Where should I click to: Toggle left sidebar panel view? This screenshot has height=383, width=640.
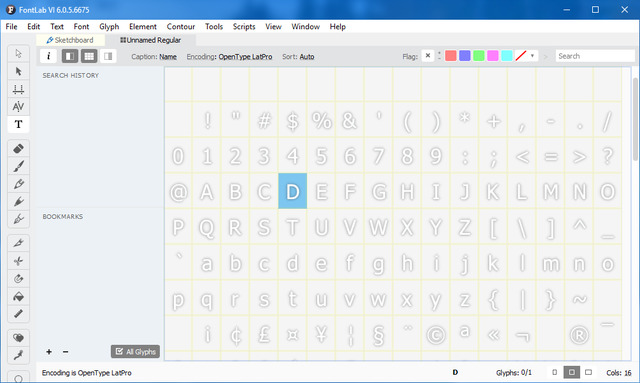click(x=70, y=56)
